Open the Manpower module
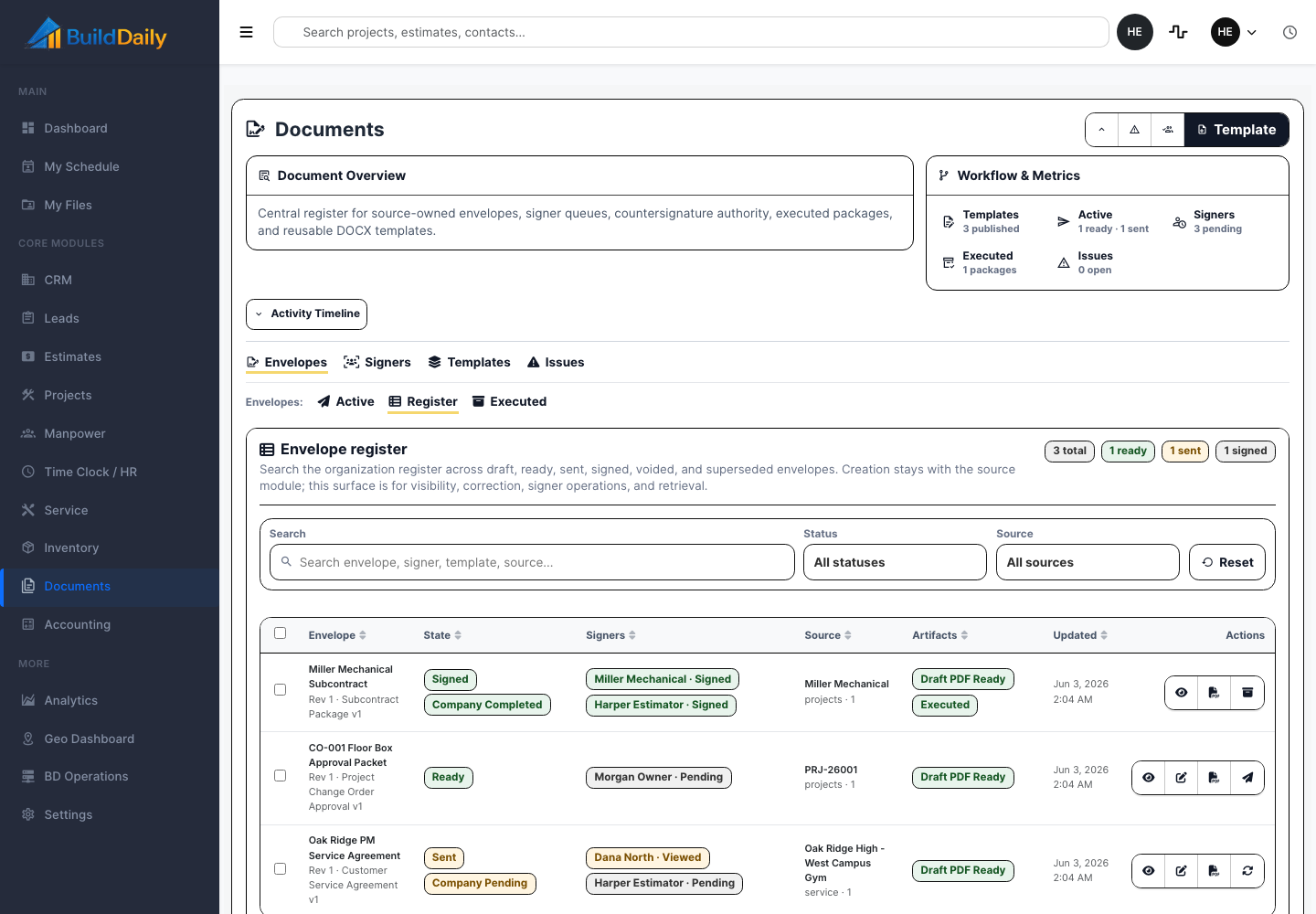The width and height of the screenshot is (1316, 914). pos(110,433)
